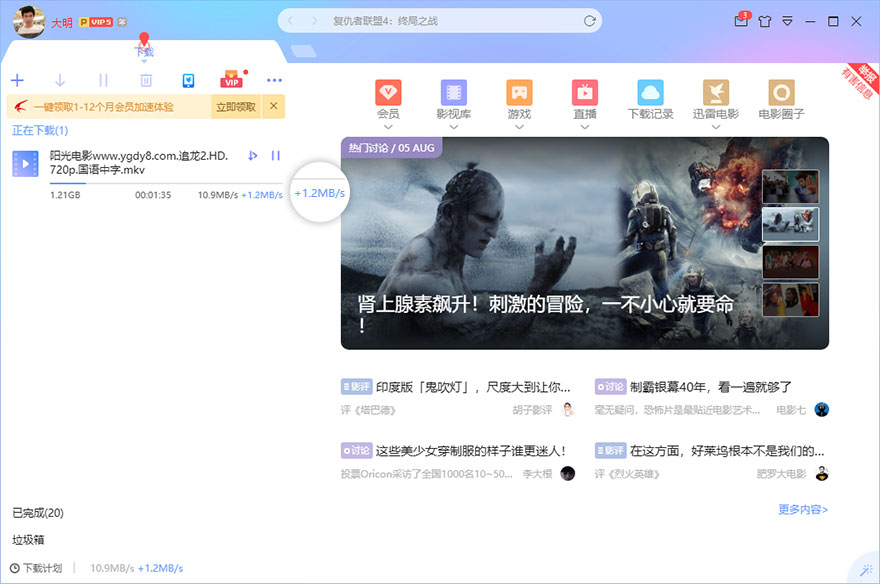Refresh the page with the reload icon
This screenshot has height=584, width=880.
pos(589,21)
